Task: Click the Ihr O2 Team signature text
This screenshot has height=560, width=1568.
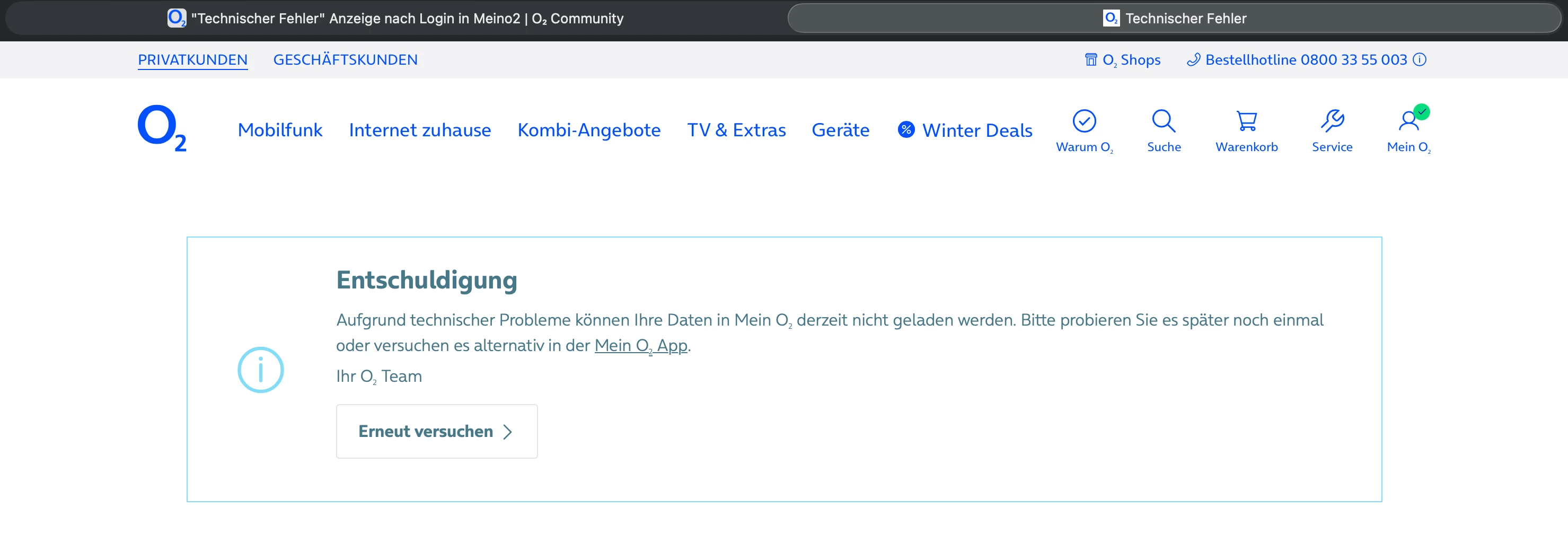Action: click(378, 376)
